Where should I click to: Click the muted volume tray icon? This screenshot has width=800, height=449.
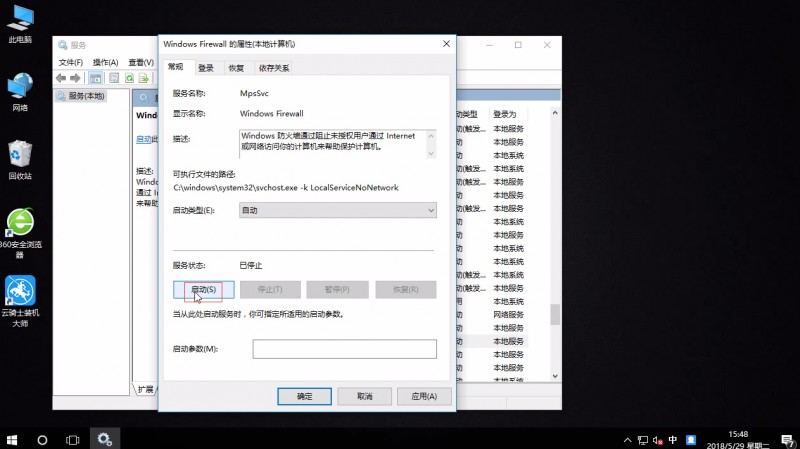click(x=658, y=440)
